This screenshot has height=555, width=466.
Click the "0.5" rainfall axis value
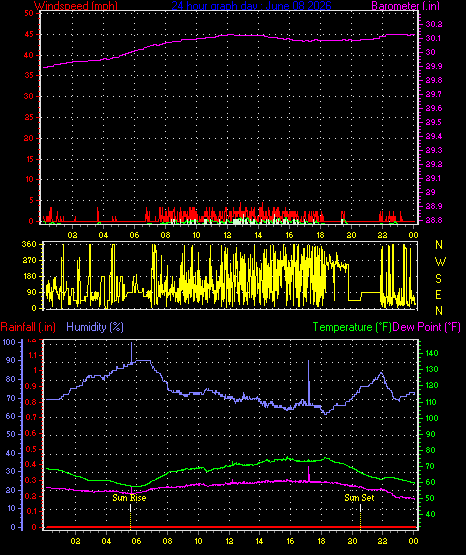(31, 450)
